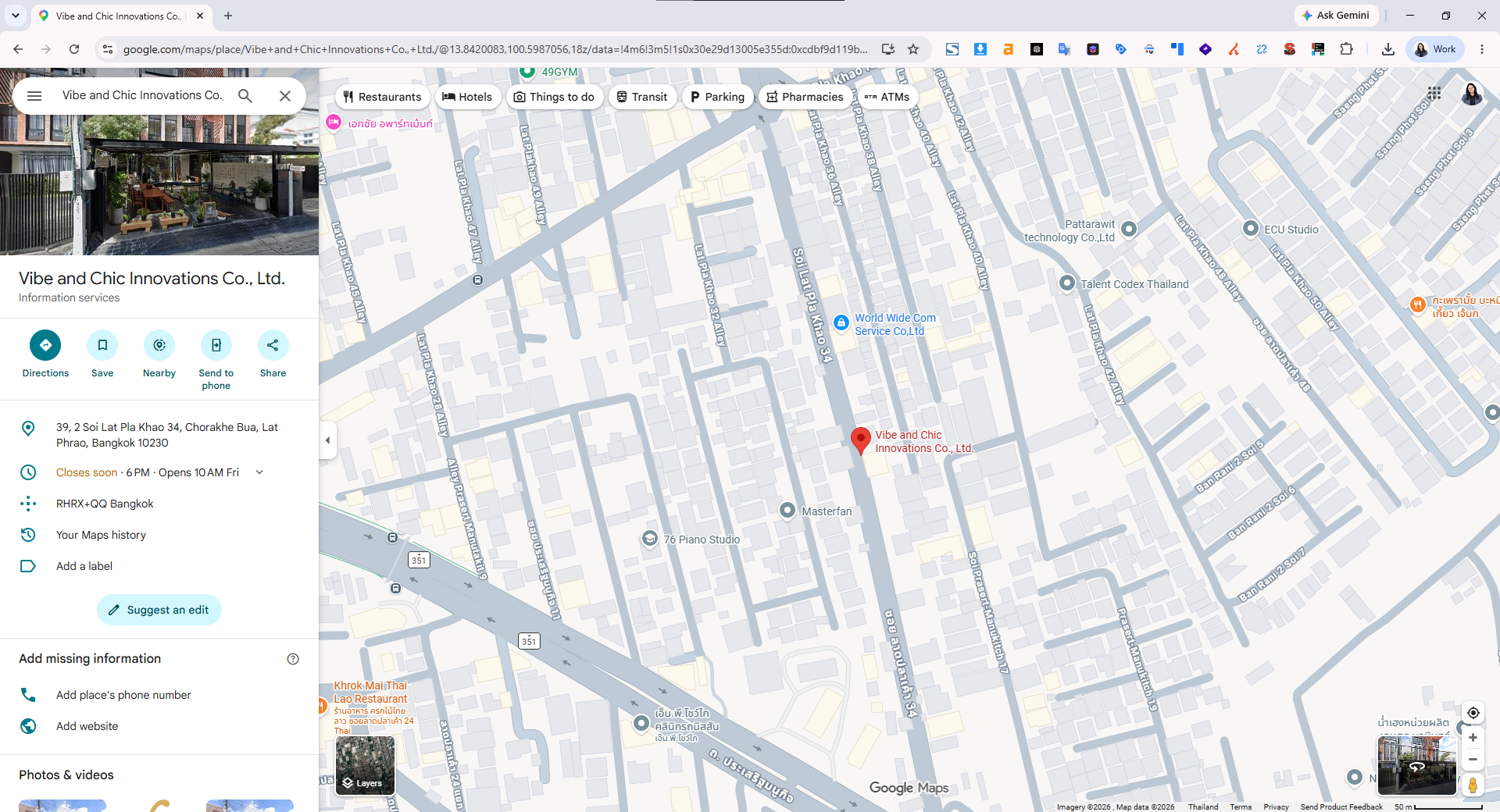Viewport: 1500px width, 812px height.
Task: Select World Wide Com Service marker
Action: (x=841, y=322)
